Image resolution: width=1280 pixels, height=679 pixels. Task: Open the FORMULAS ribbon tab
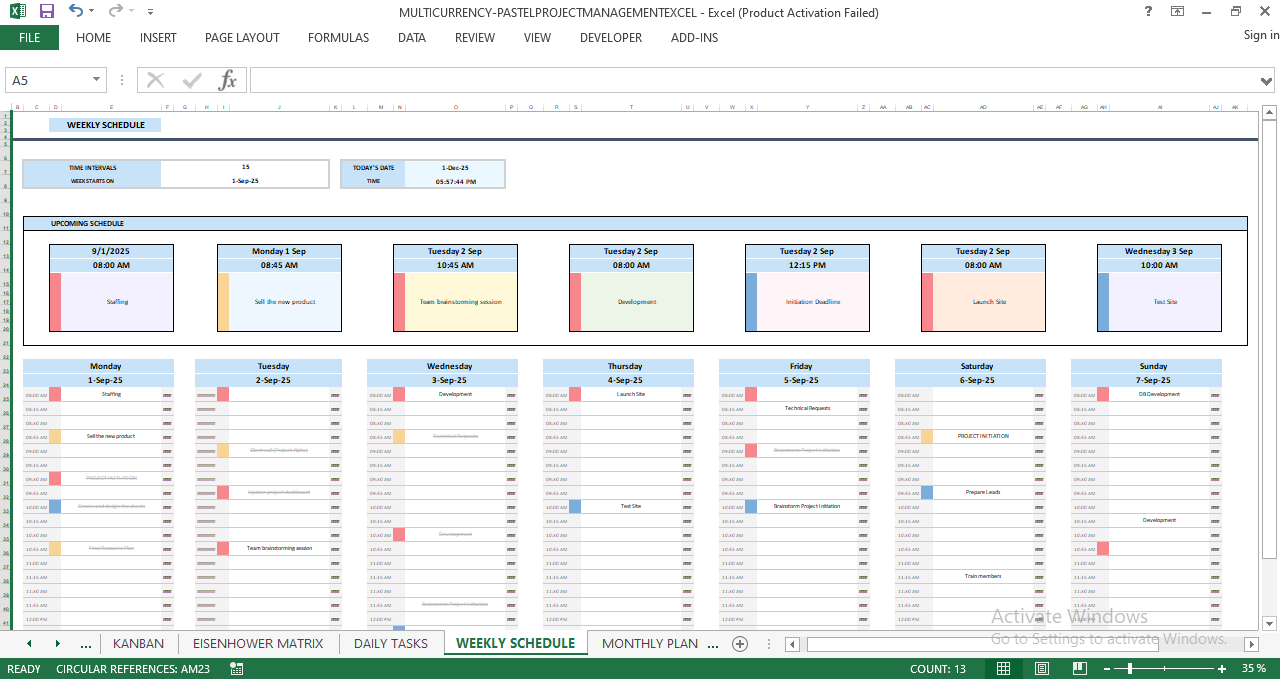(338, 38)
